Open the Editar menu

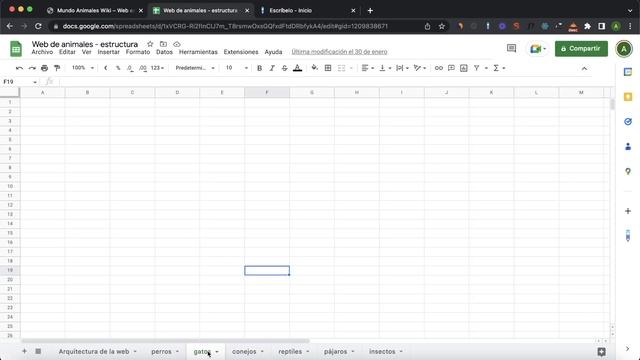pos(67,52)
